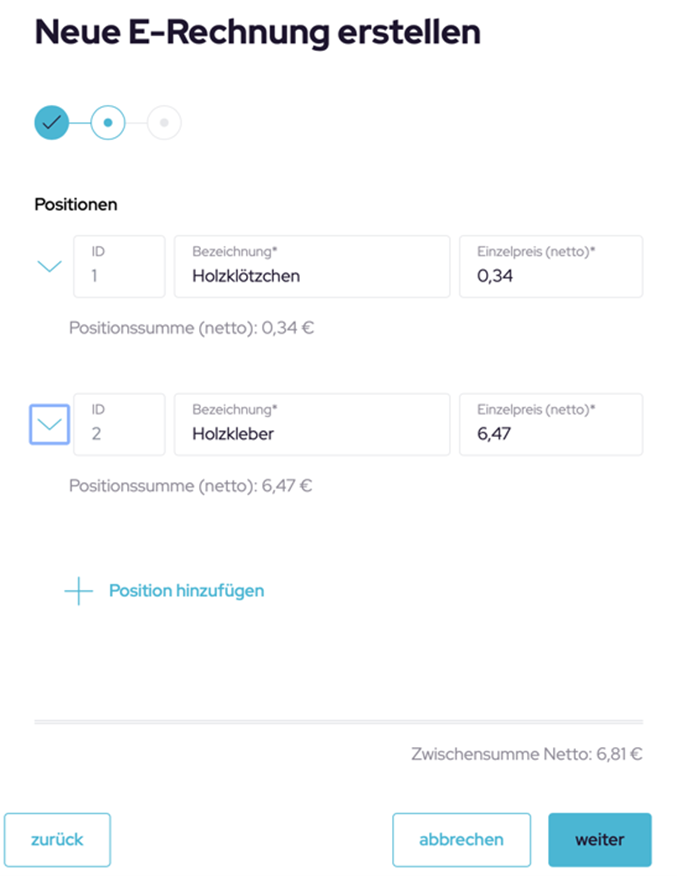Click the Einzelpreis field showing 6,47
The image size is (677, 876).
point(550,424)
